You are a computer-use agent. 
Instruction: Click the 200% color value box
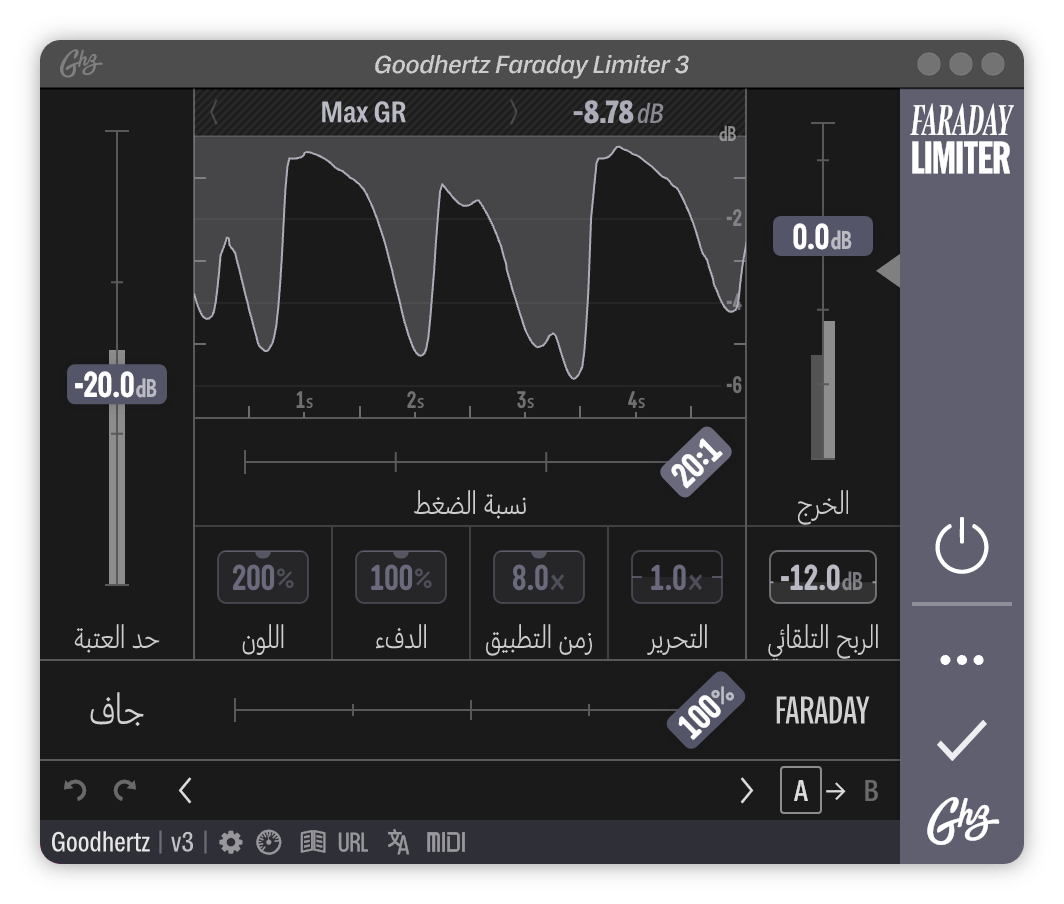[x=263, y=578]
